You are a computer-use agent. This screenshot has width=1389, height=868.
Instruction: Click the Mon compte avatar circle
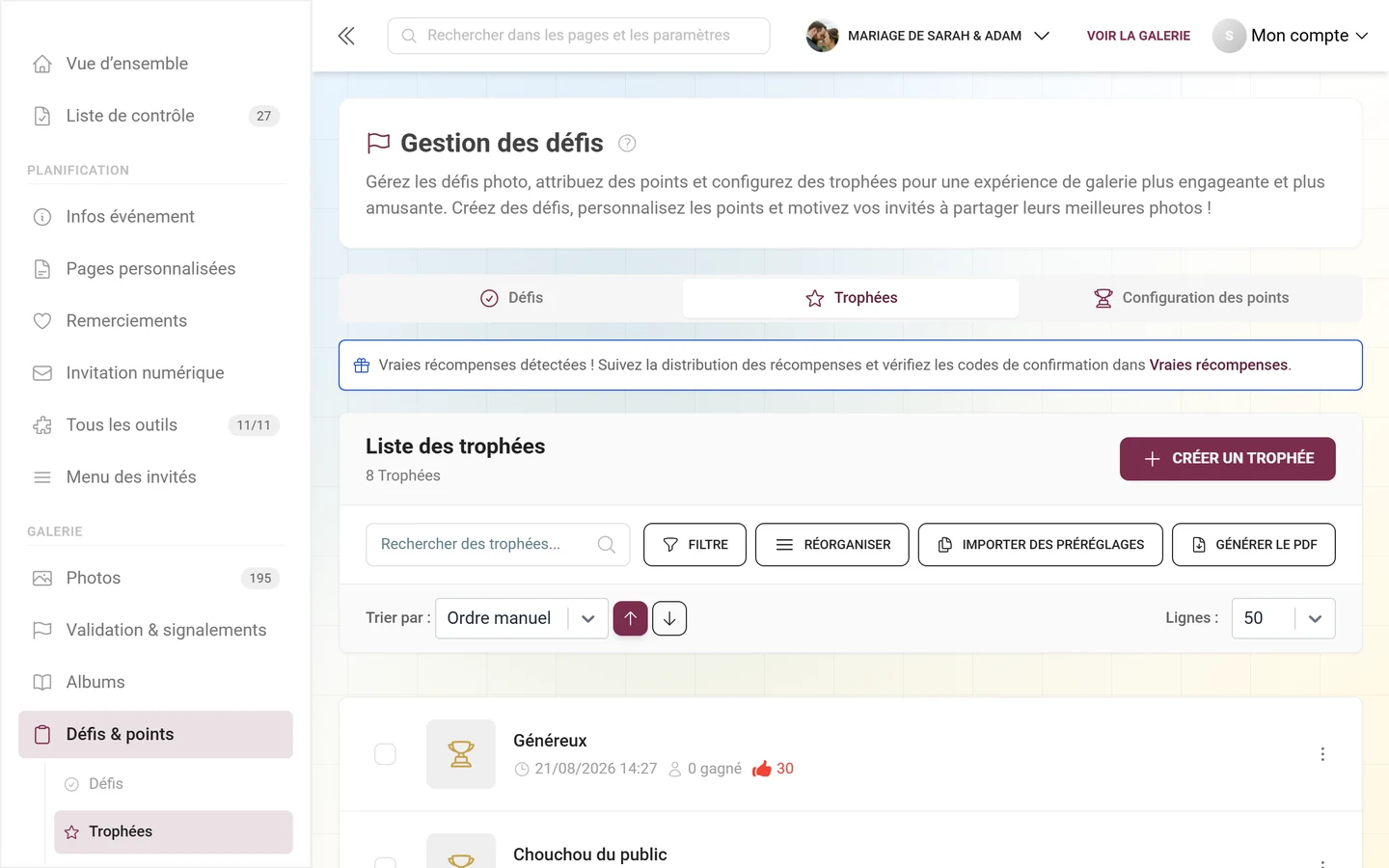[x=1229, y=36]
